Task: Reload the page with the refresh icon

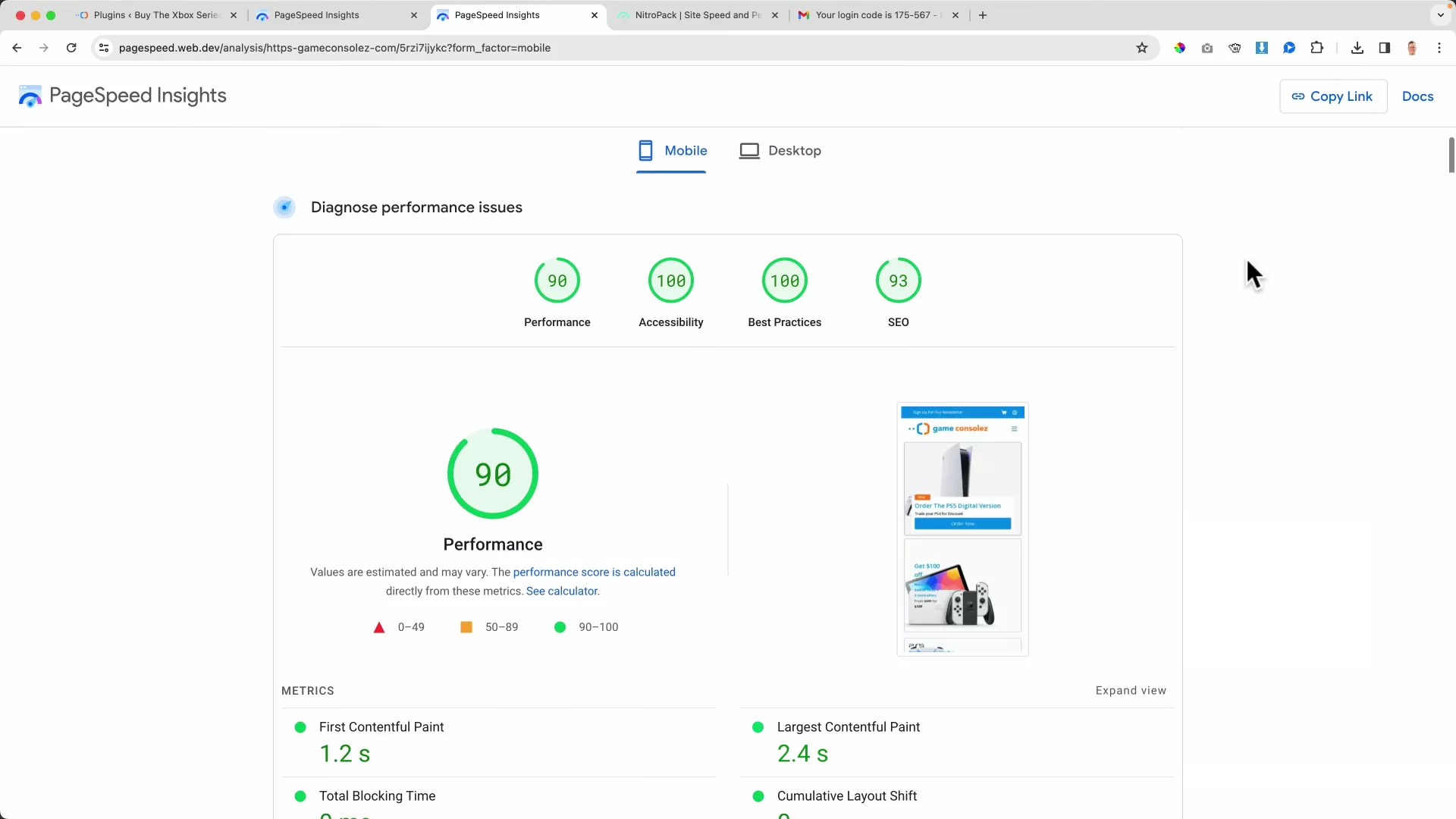Action: coord(71,47)
